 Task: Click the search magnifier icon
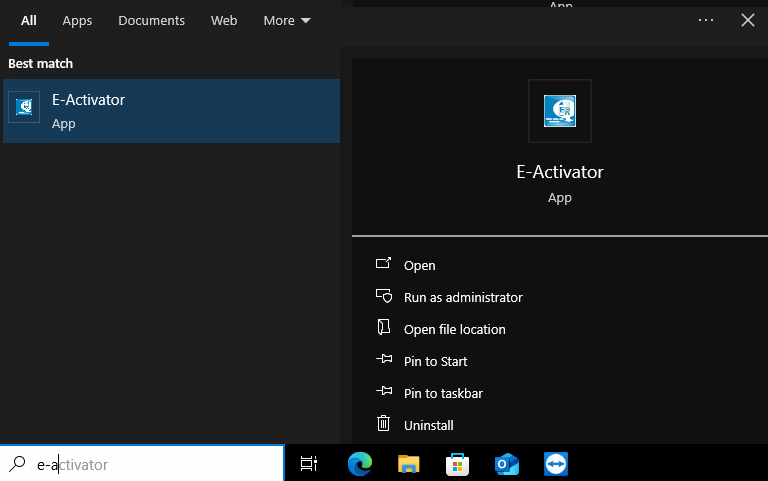pyautogui.click(x=18, y=464)
